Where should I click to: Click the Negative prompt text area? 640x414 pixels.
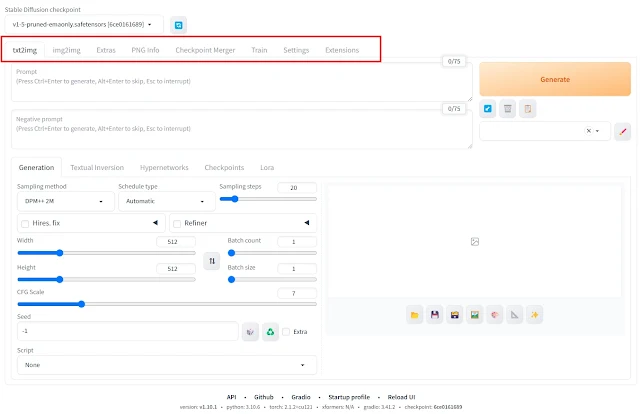pos(242,129)
